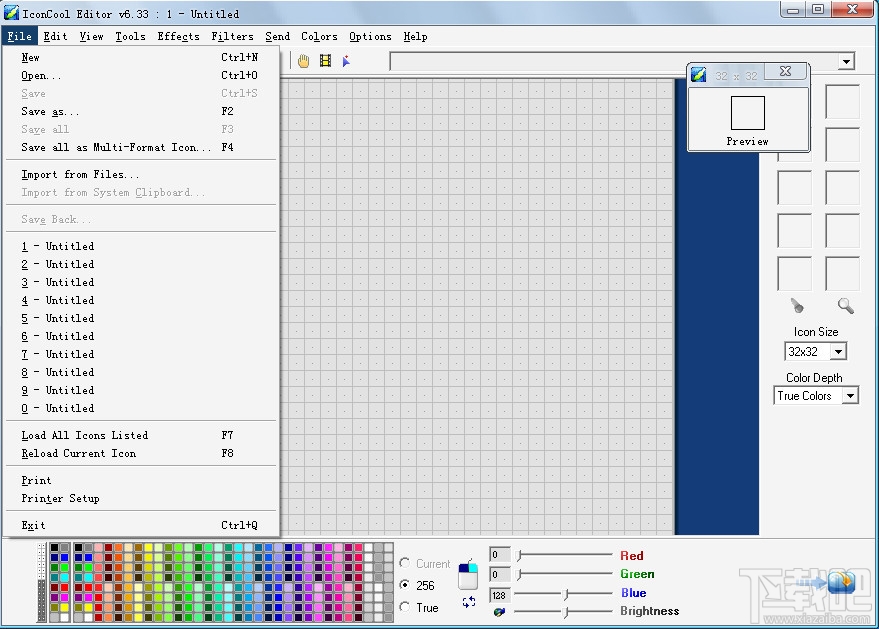Viewport: 879px width, 629px height.
Task: Open the Filters menu
Action: [232, 36]
